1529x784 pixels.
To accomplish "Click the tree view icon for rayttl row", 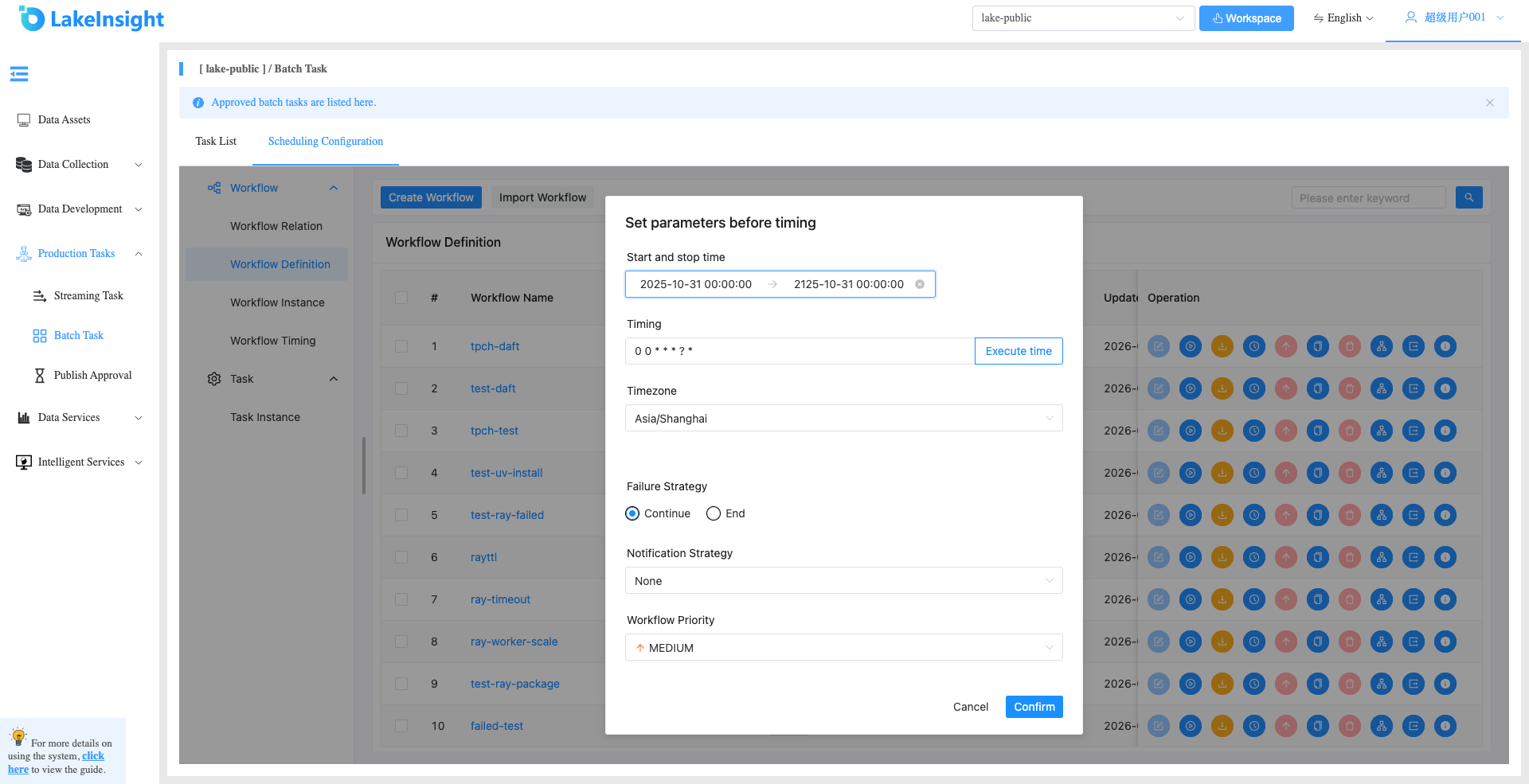I will coord(1382,557).
